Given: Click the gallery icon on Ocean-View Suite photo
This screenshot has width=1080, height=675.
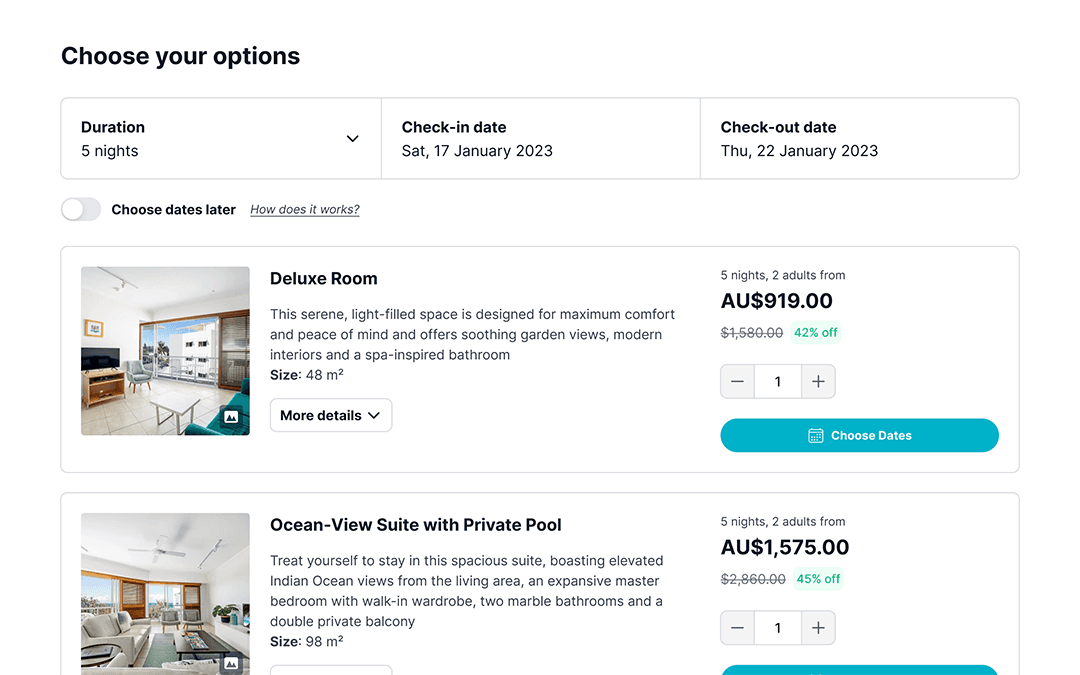Looking at the screenshot, I should point(231,663).
